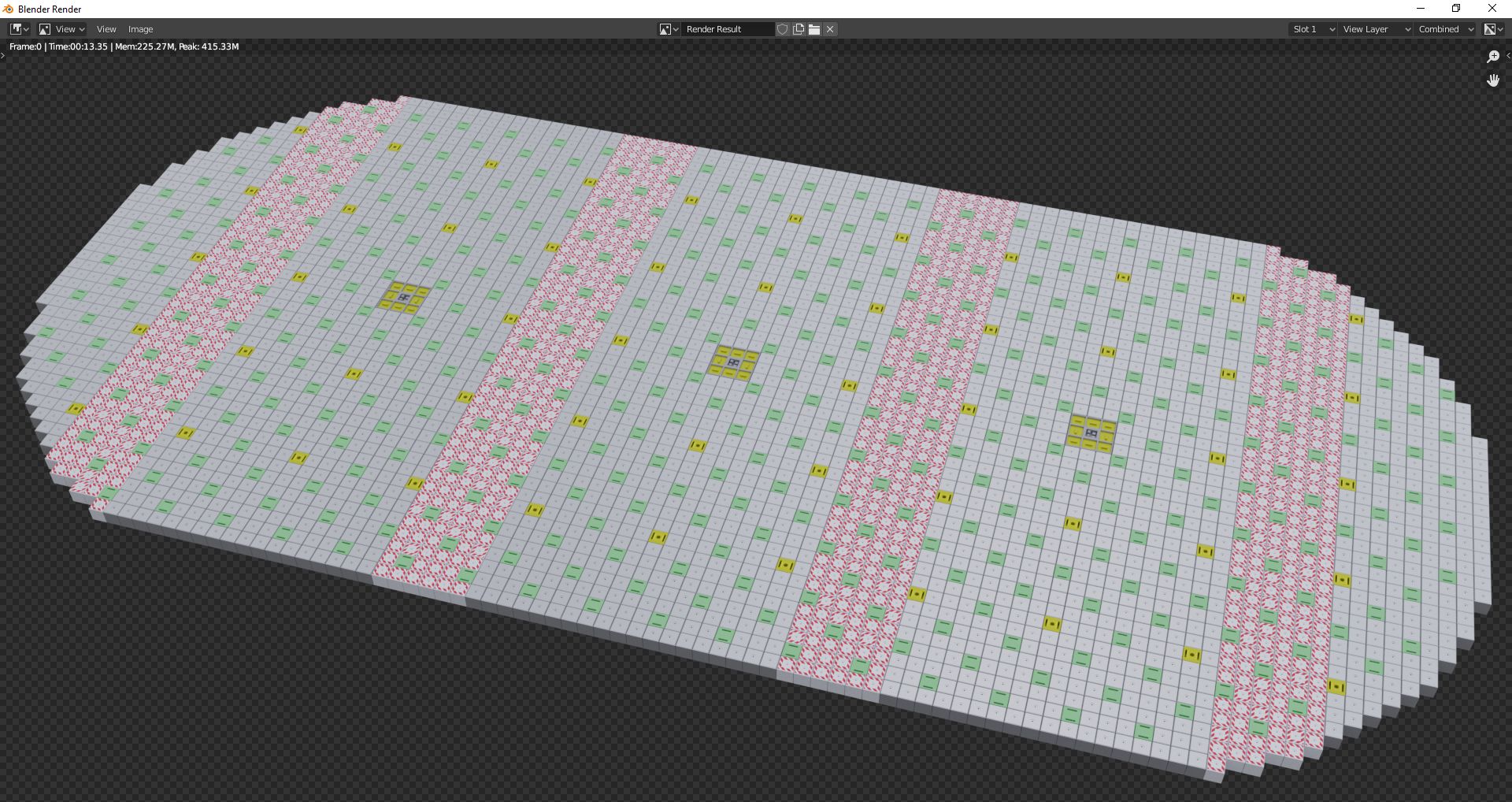Expand the Slot 1 render slot dropdown
This screenshot has width=1512, height=802.
coord(1313,29)
